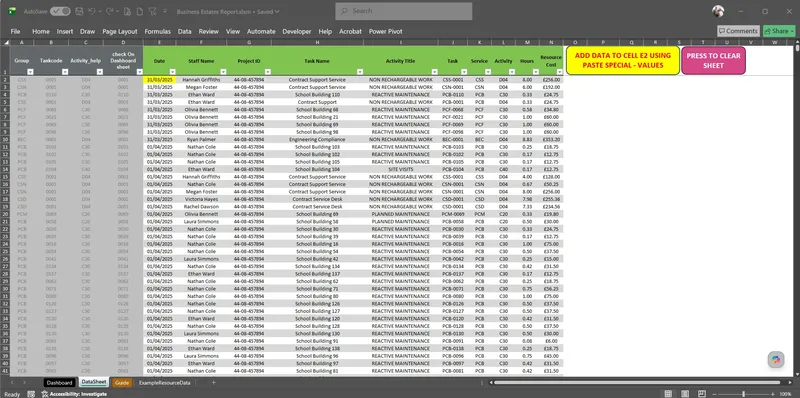This screenshot has width=800, height=398.
Task: Switch to the ExampleResourceData sheet tab
Action: (164, 383)
